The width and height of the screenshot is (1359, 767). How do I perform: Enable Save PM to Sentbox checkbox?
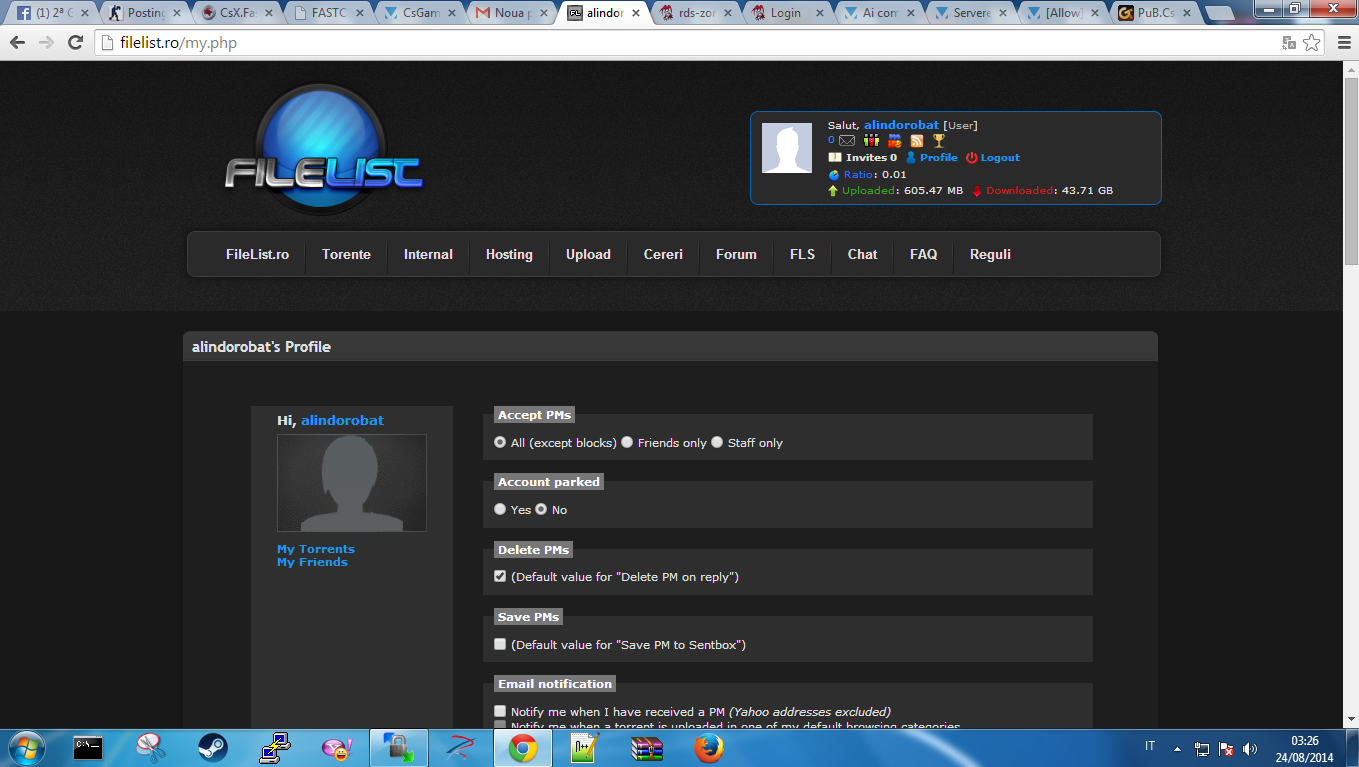point(500,645)
